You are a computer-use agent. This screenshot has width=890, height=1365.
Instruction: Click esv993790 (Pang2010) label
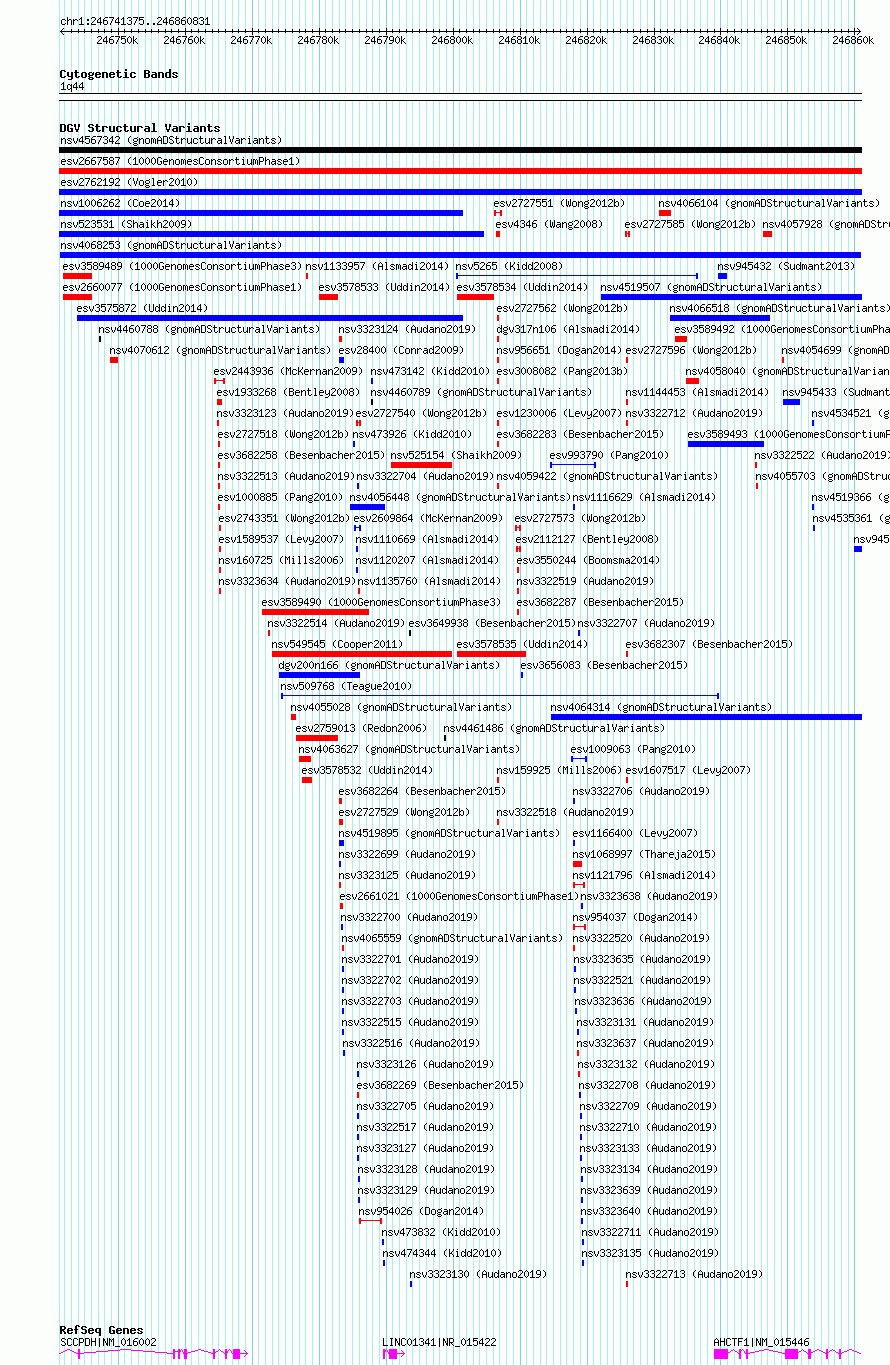pyautogui.click(x=609, y=455)
